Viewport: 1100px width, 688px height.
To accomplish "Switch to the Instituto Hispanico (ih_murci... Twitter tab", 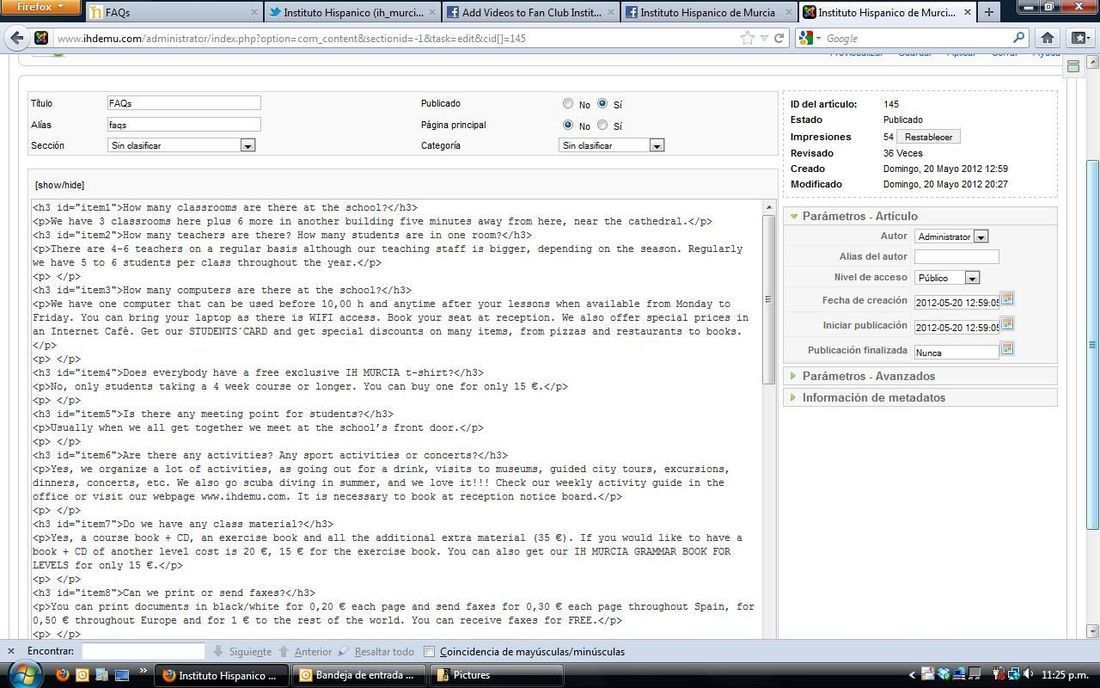I will click(352, 12).
